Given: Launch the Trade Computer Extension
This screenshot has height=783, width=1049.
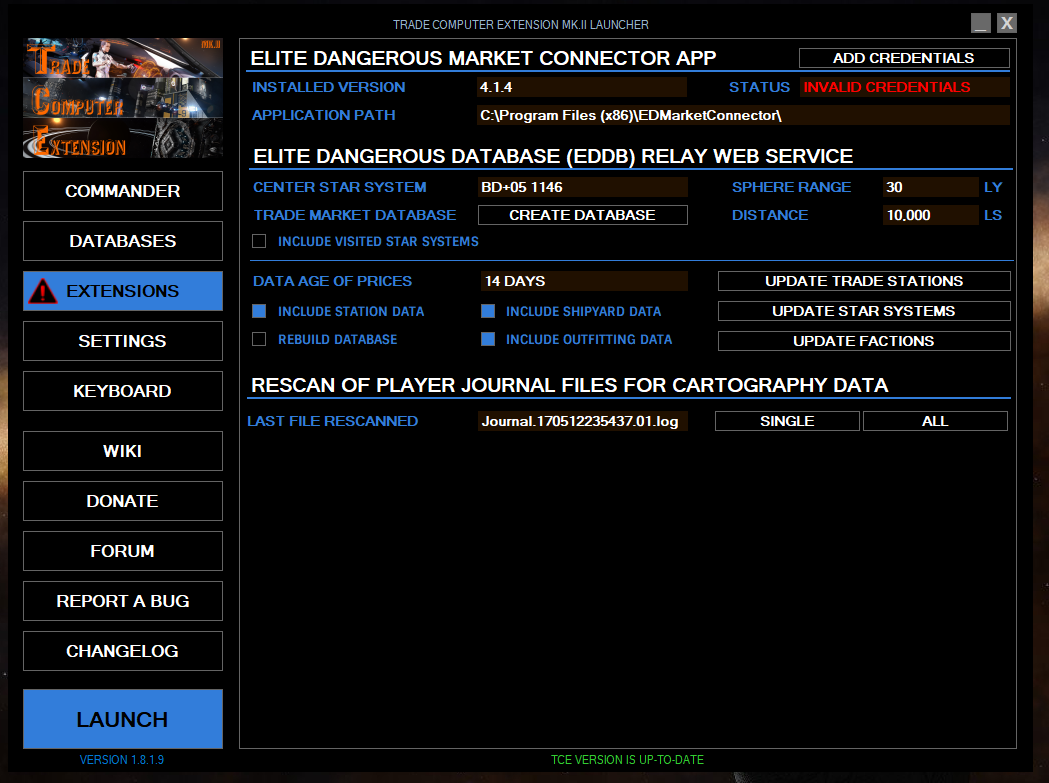Looking at the screenshot, I should [x=123, y=719].
